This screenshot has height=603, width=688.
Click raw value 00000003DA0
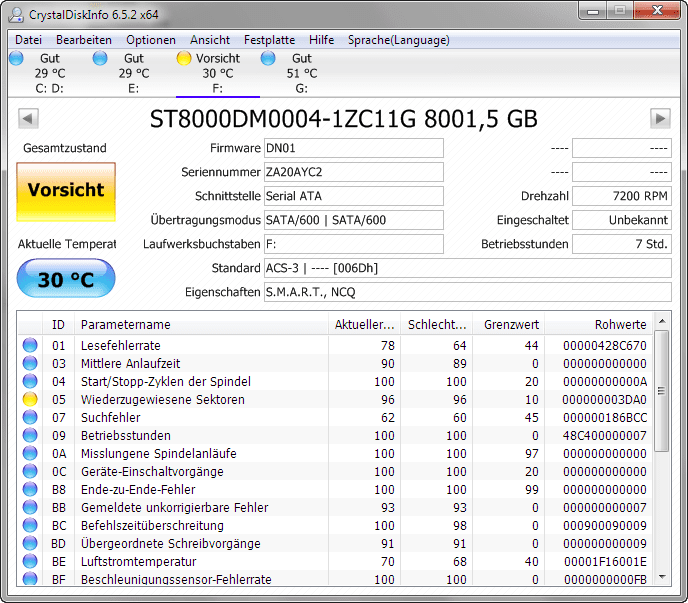pyautogui.click(x=605, y=400)
